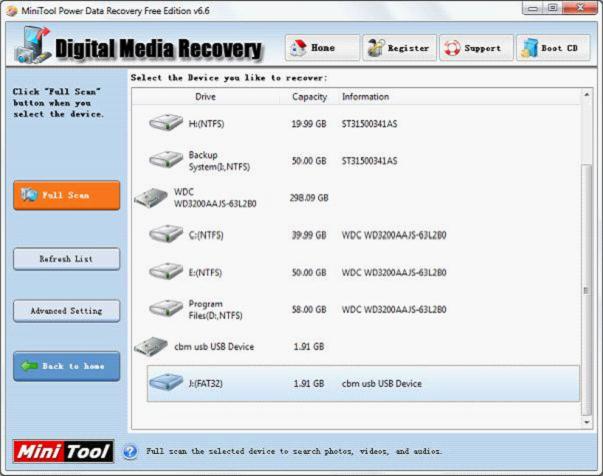Screen dimensions: 603x476
Task: Click the Information column header
Action: click(365, 97)
